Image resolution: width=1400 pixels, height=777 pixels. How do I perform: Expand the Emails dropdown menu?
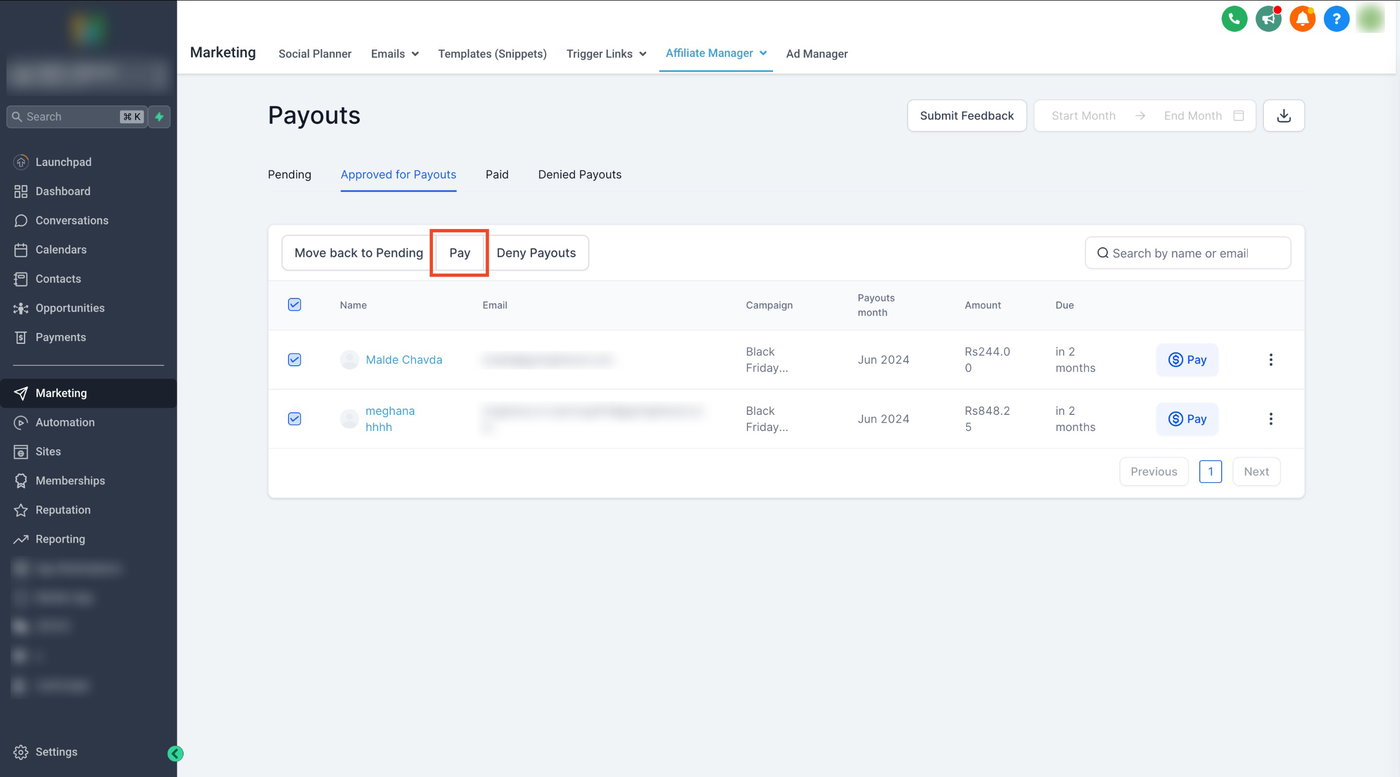395,54
